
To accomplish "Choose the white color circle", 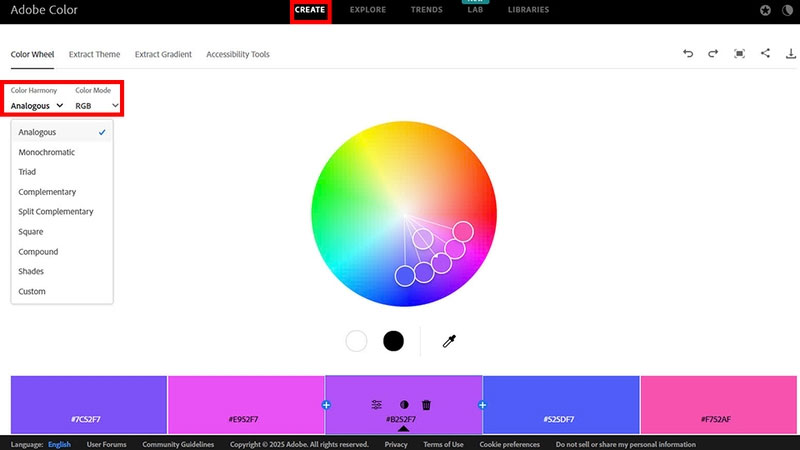I will pyautogui.click(x=357, y=341).
